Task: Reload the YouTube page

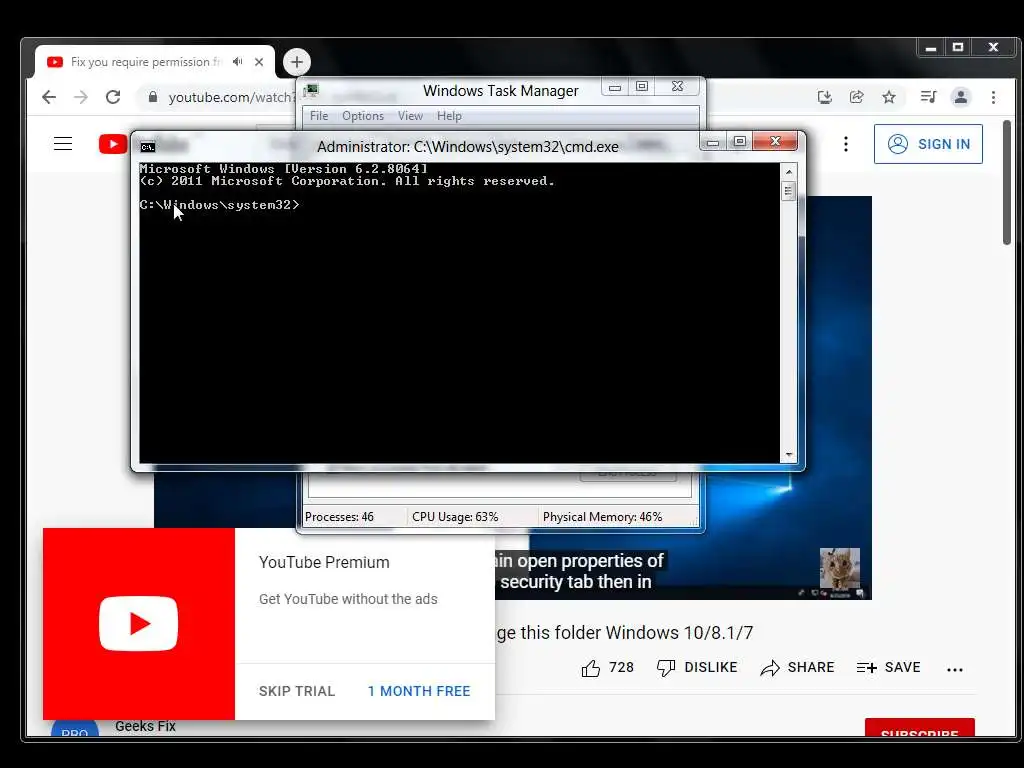Action: pos(113,97)
